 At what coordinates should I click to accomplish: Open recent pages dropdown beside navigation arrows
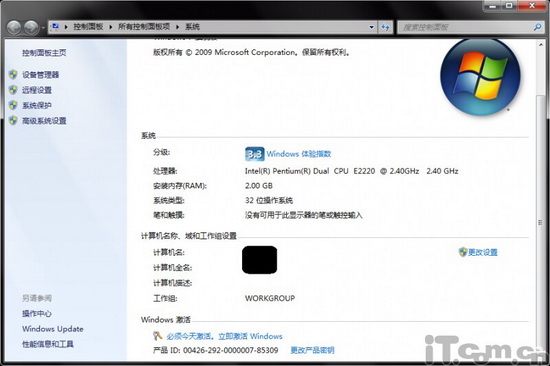[43, 27]
